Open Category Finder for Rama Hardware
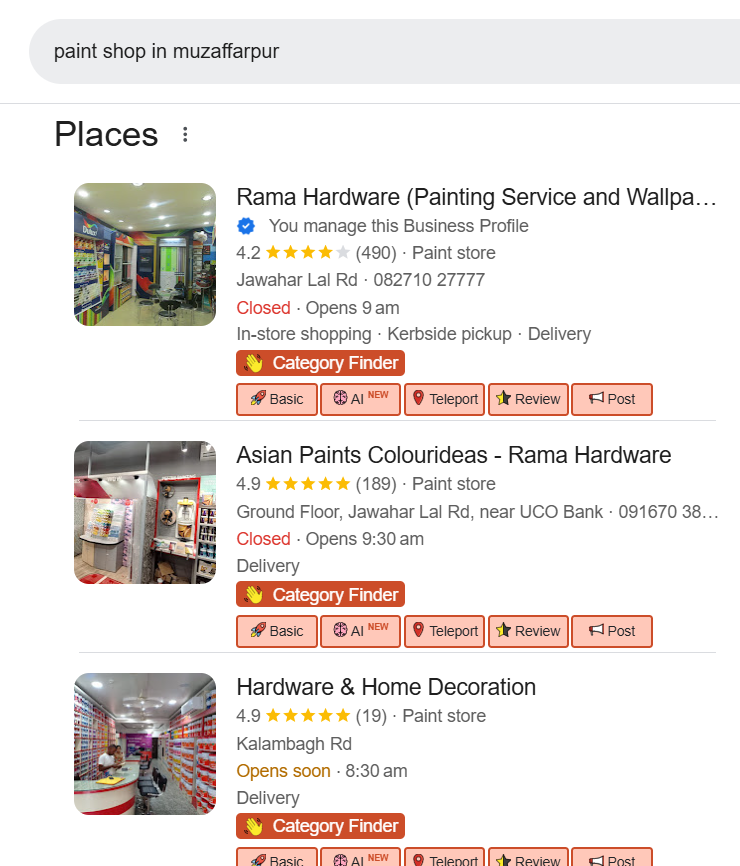 pos(320,363)
